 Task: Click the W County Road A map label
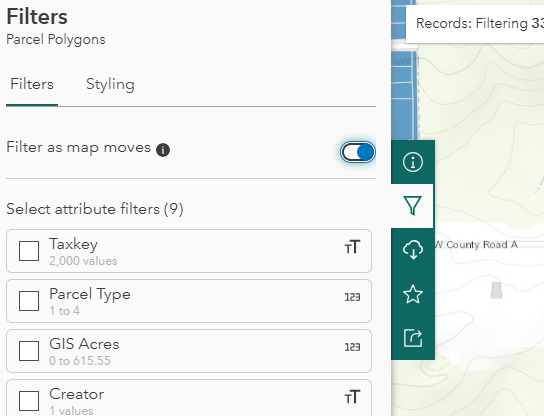475,245
